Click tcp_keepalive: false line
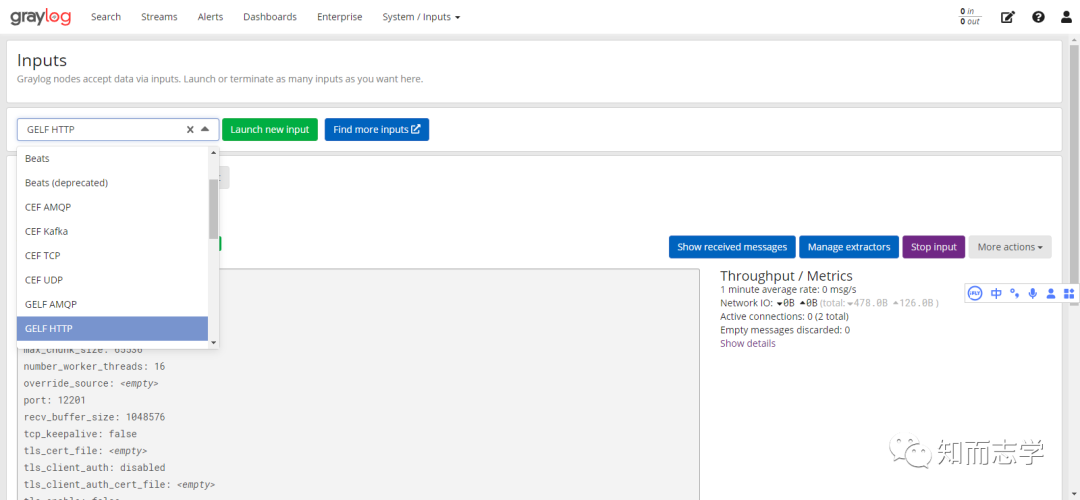This screenshot has height=500, width=1080. 80,434
